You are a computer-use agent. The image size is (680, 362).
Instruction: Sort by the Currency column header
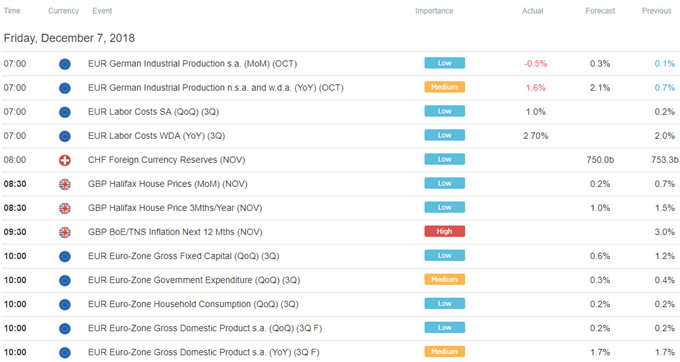click(63, 11)
